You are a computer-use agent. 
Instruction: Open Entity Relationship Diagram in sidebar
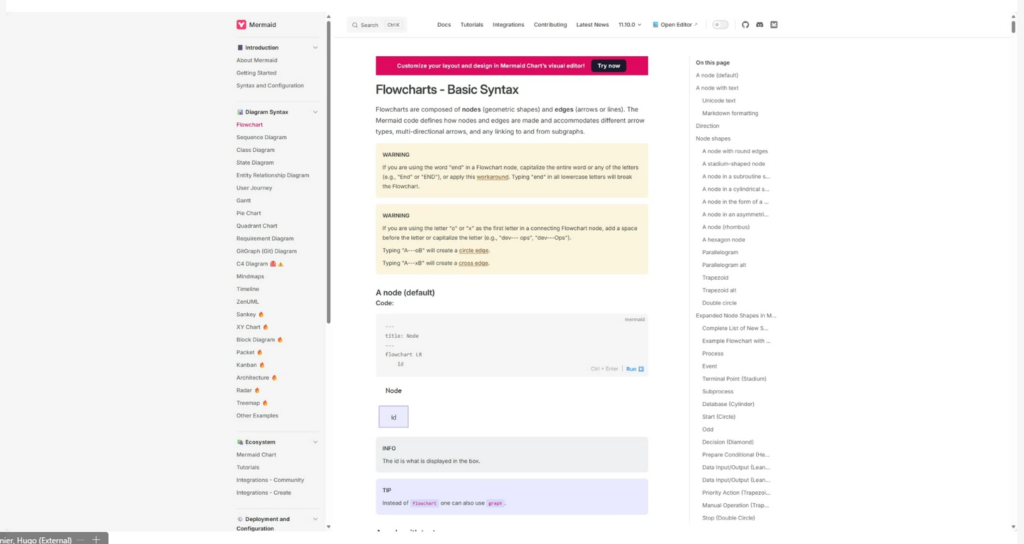coord(272,176)
